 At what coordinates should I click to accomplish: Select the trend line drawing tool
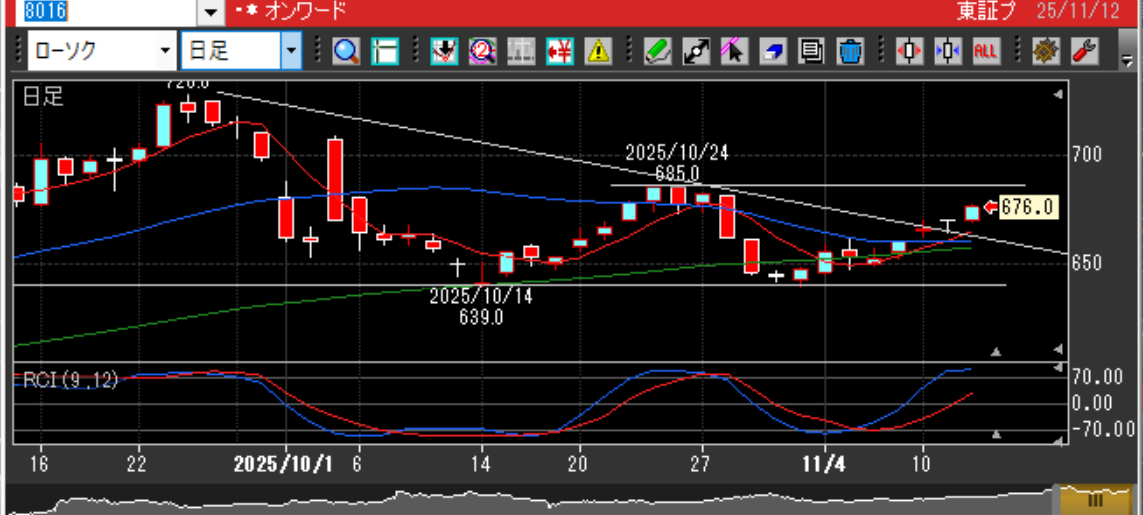point(694,50)
